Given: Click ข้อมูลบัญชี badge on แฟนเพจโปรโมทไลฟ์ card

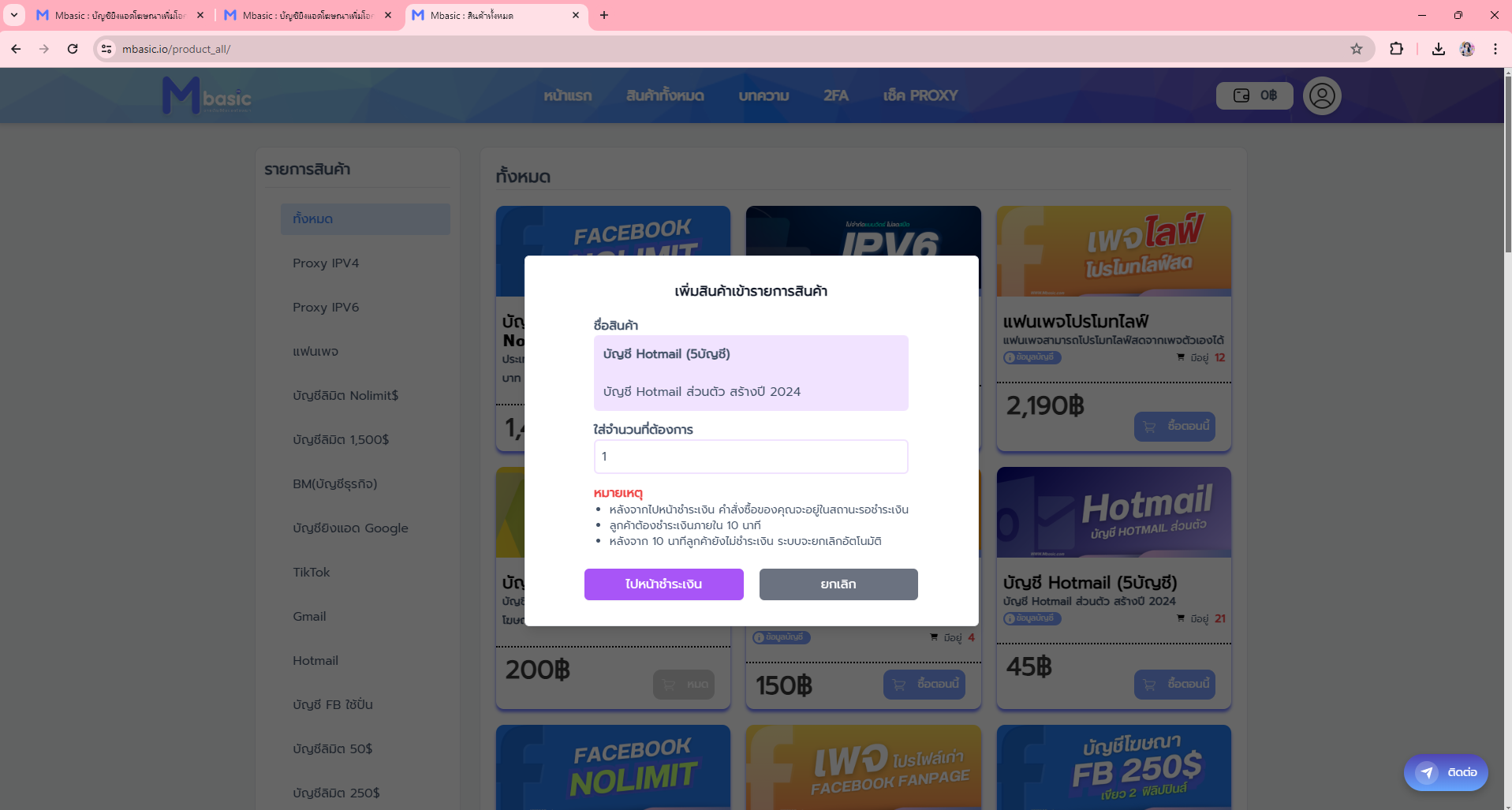Looking at the screenshot, I should coord(1032,358).
